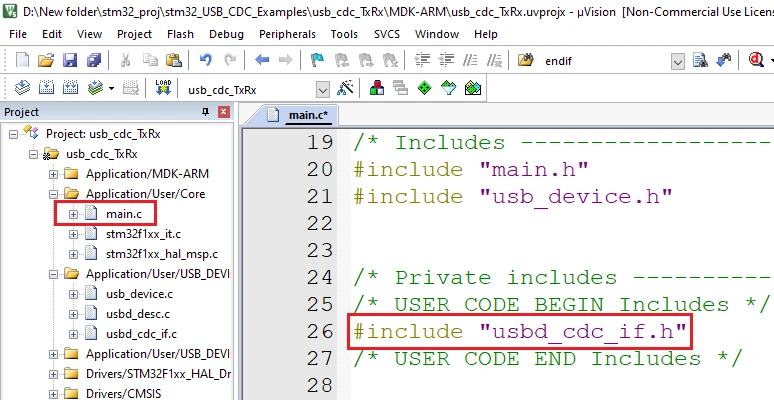
Task: Open Find in Files folder icon
Action: (526, 60)
